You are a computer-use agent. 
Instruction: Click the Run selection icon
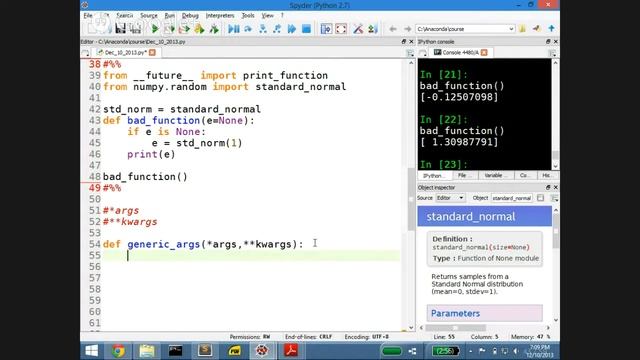[199, 29]
